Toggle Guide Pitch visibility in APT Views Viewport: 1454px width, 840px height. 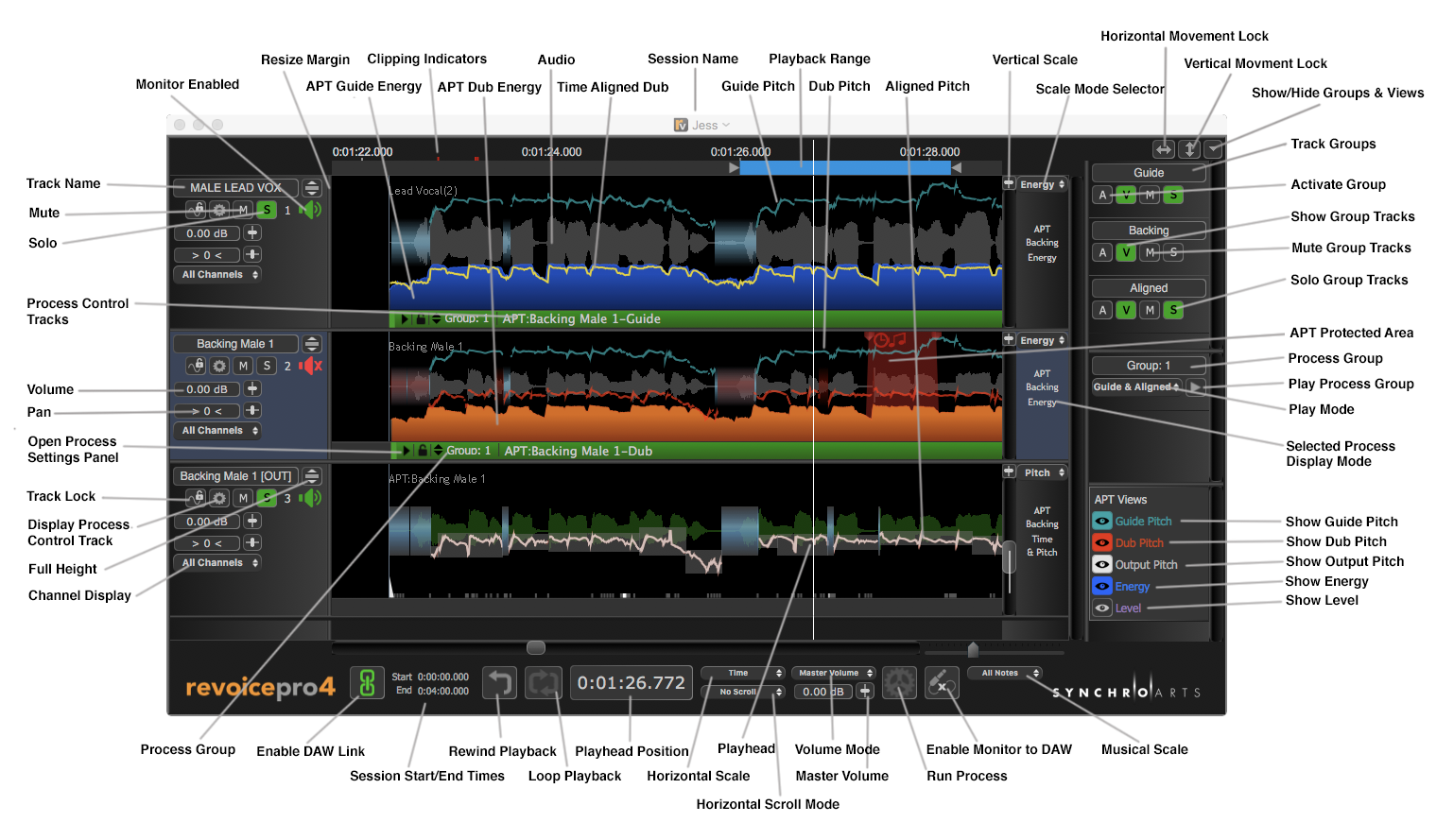click(x=1102, y=521)
